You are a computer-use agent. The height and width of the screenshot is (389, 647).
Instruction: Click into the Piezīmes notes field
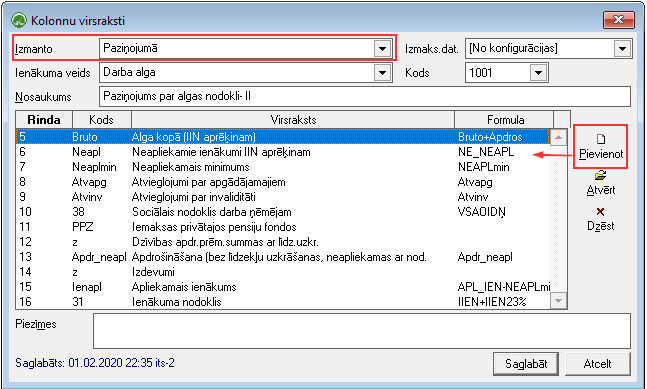click(362, 331)
